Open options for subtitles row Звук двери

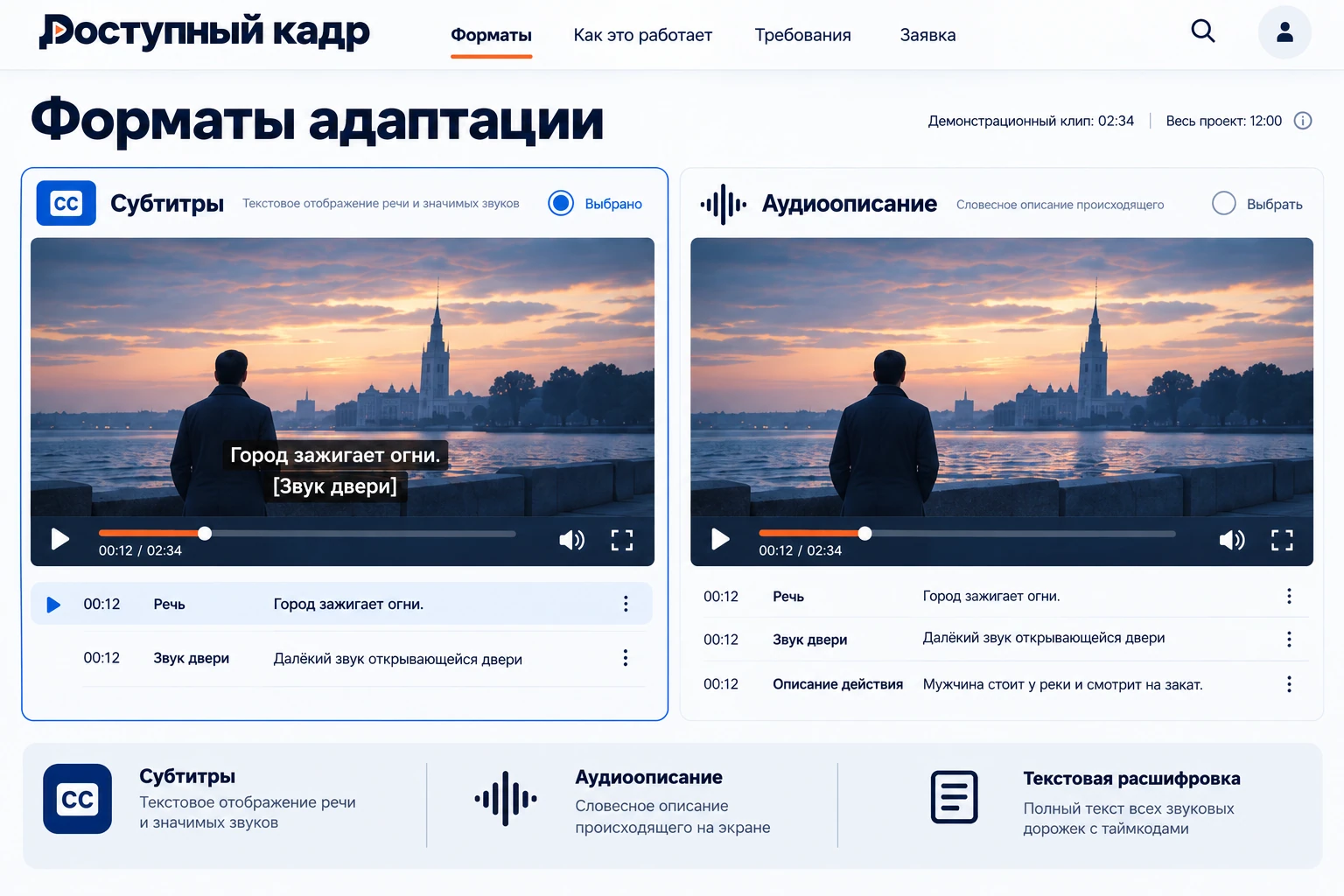626,658
